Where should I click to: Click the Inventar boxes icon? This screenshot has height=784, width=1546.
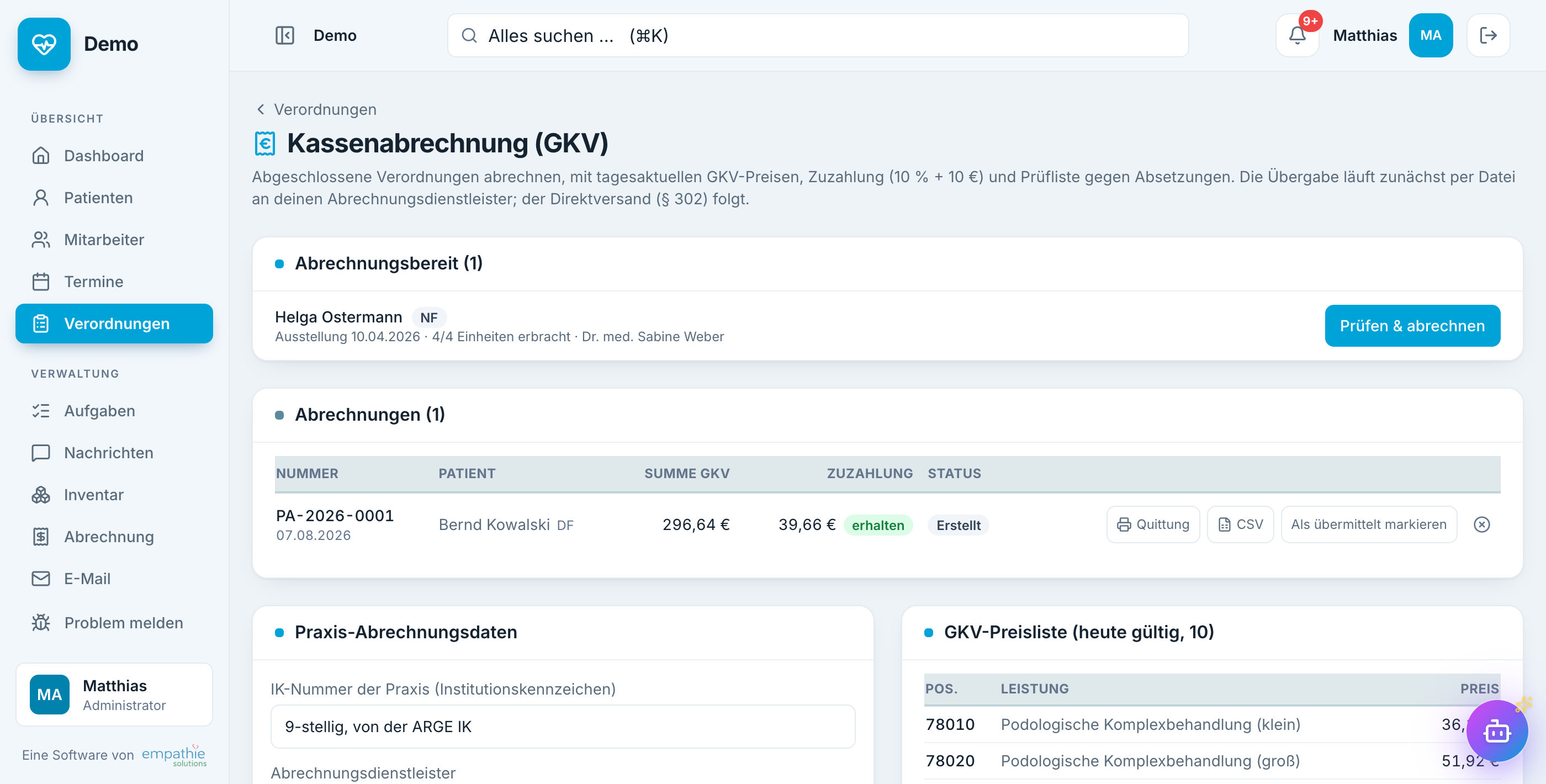point(41,495)
